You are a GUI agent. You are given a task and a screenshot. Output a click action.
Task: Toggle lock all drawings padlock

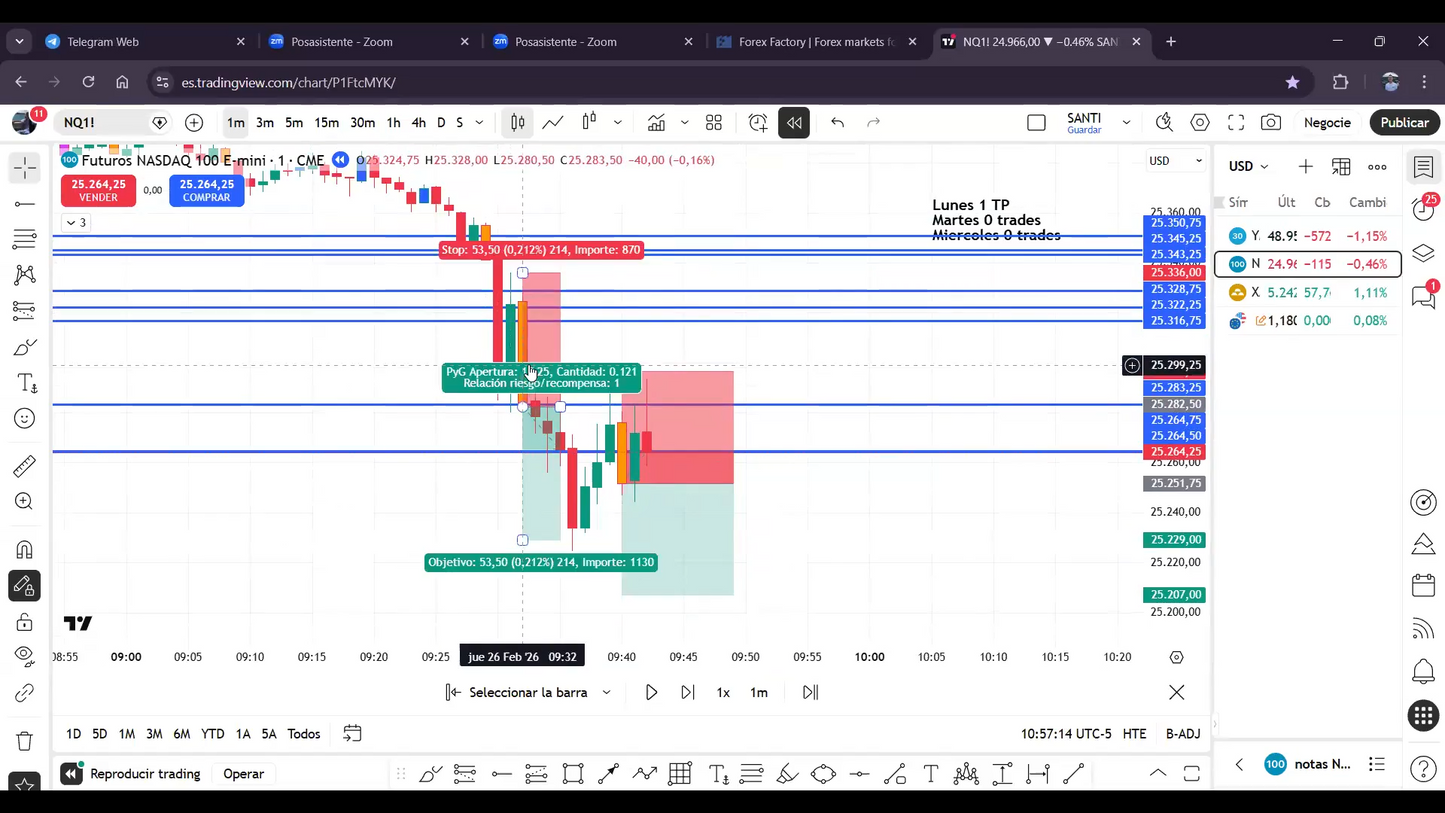(x=25, y=622)
